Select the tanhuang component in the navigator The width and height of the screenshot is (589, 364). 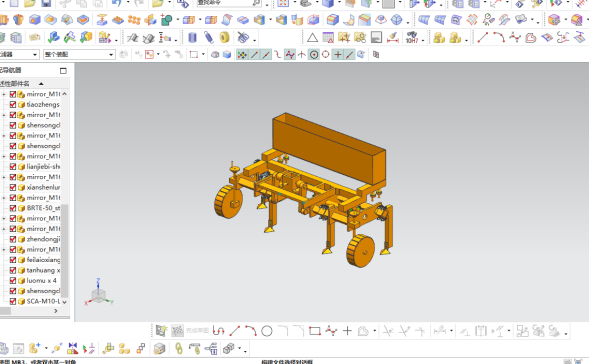(43, 270)
